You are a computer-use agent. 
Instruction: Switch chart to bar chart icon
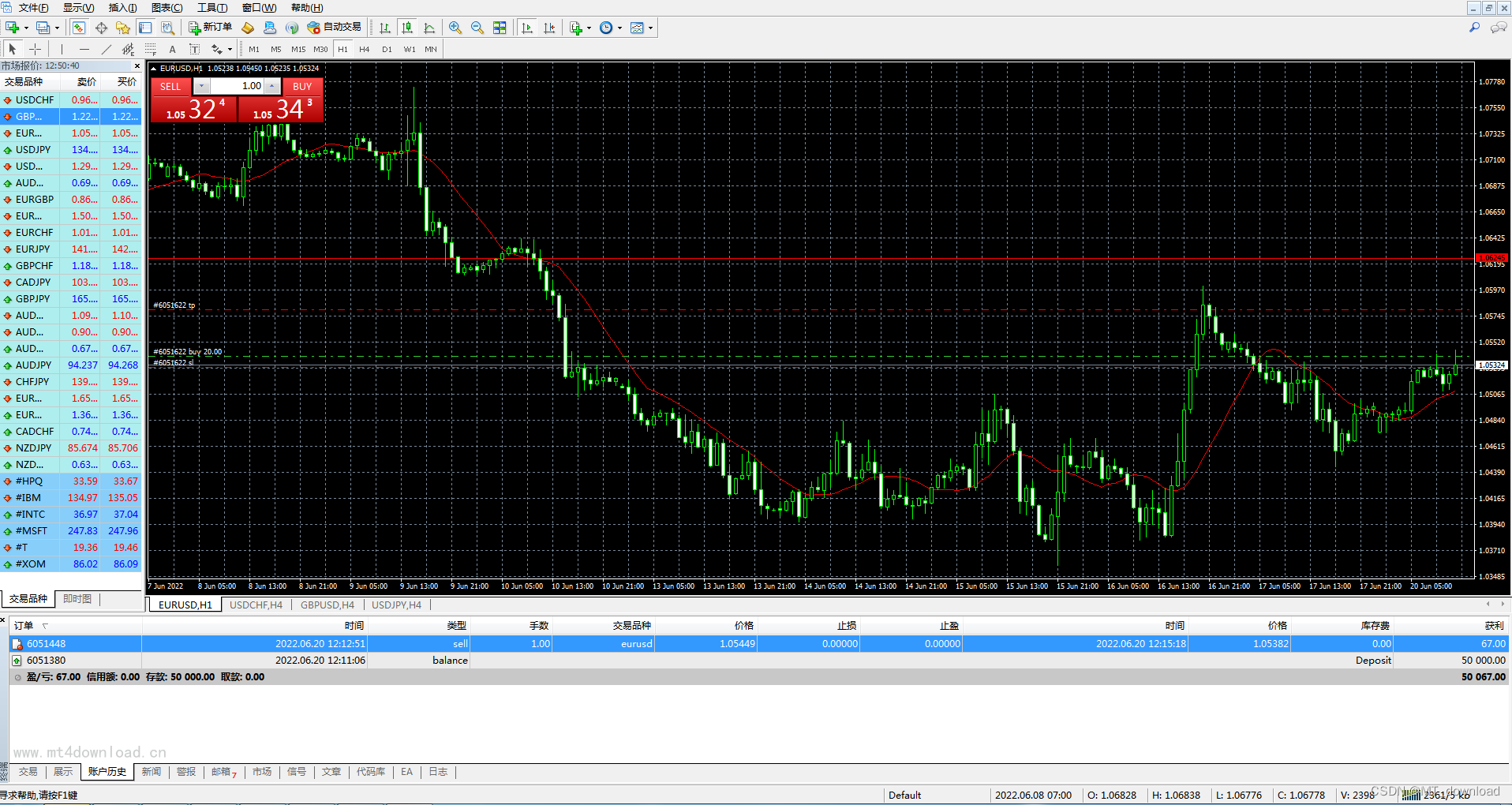(x=385, y=28)
